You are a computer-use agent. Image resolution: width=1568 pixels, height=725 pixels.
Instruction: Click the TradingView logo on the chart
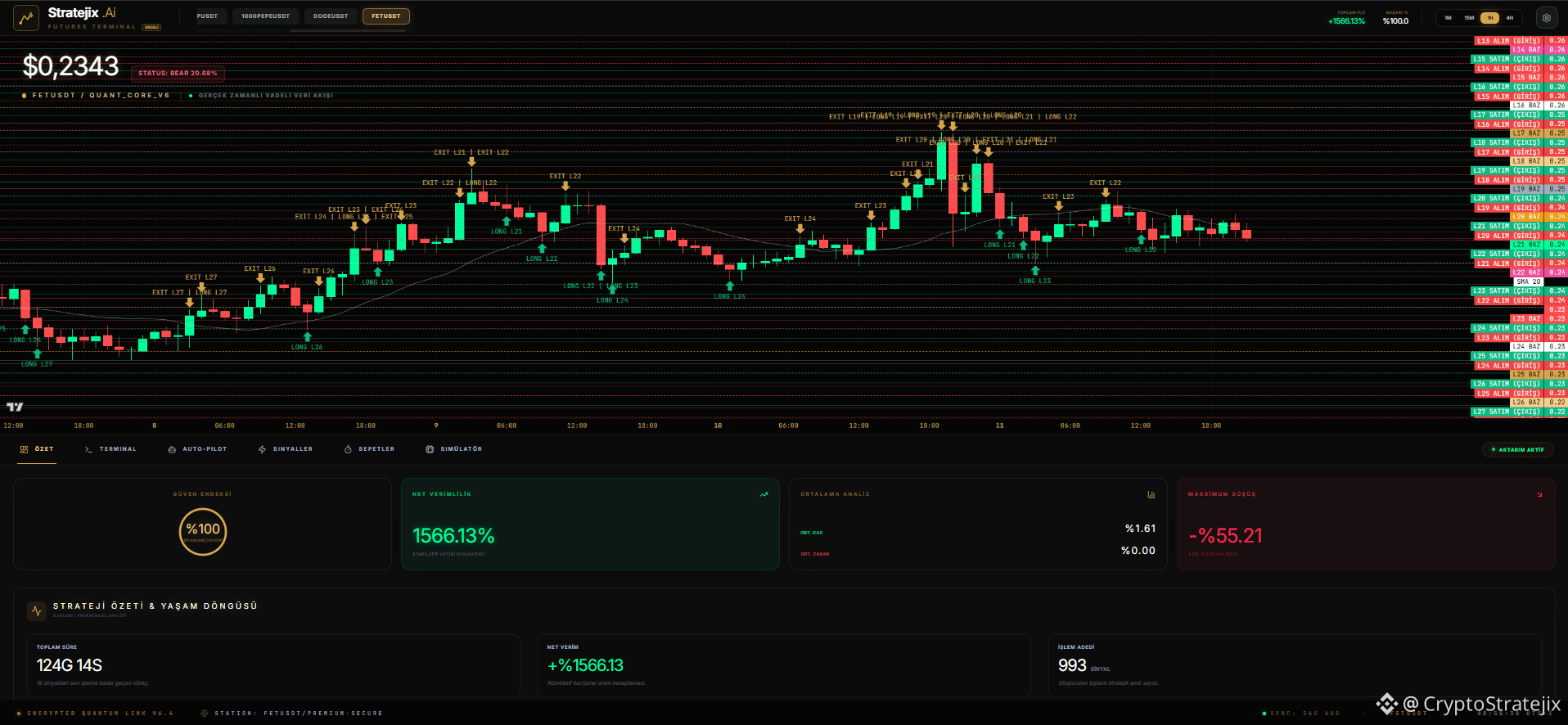click(x=15, y=407)
